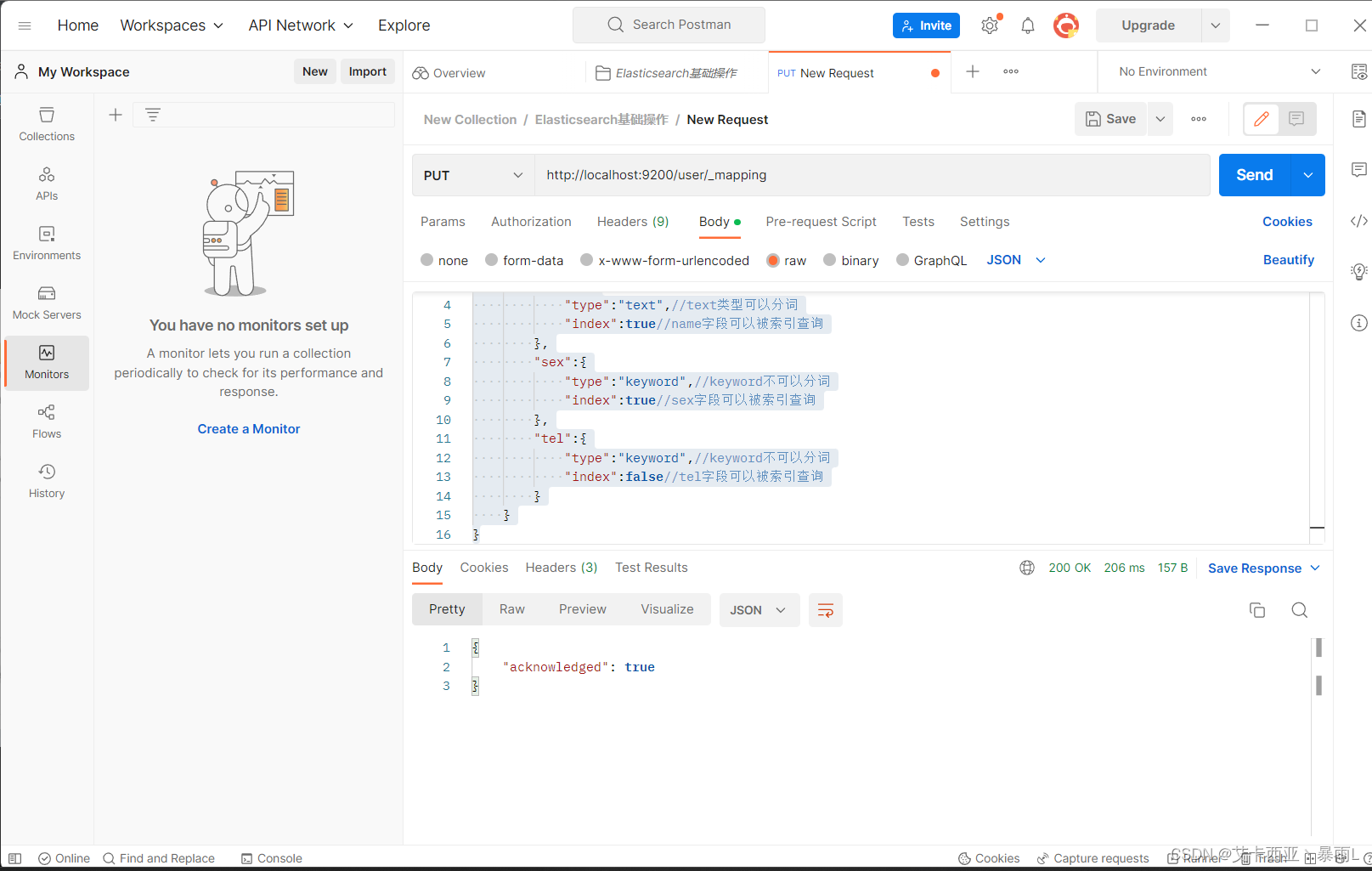This screenshot has height=871, width=1372.
Task: Open the Workspaces dropdown
Action: [172, 25]
